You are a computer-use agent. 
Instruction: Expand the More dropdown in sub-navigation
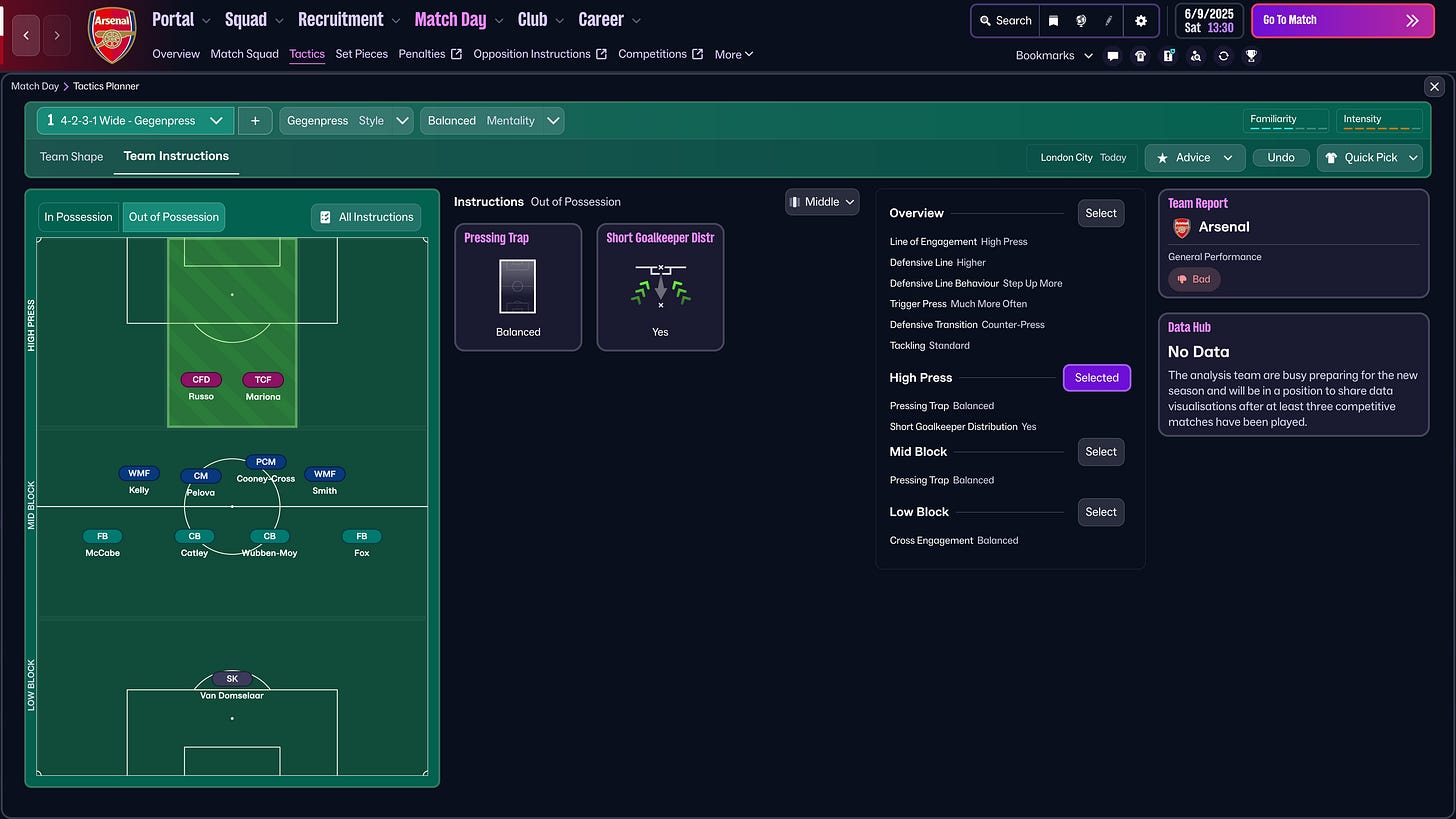(734, 54)
